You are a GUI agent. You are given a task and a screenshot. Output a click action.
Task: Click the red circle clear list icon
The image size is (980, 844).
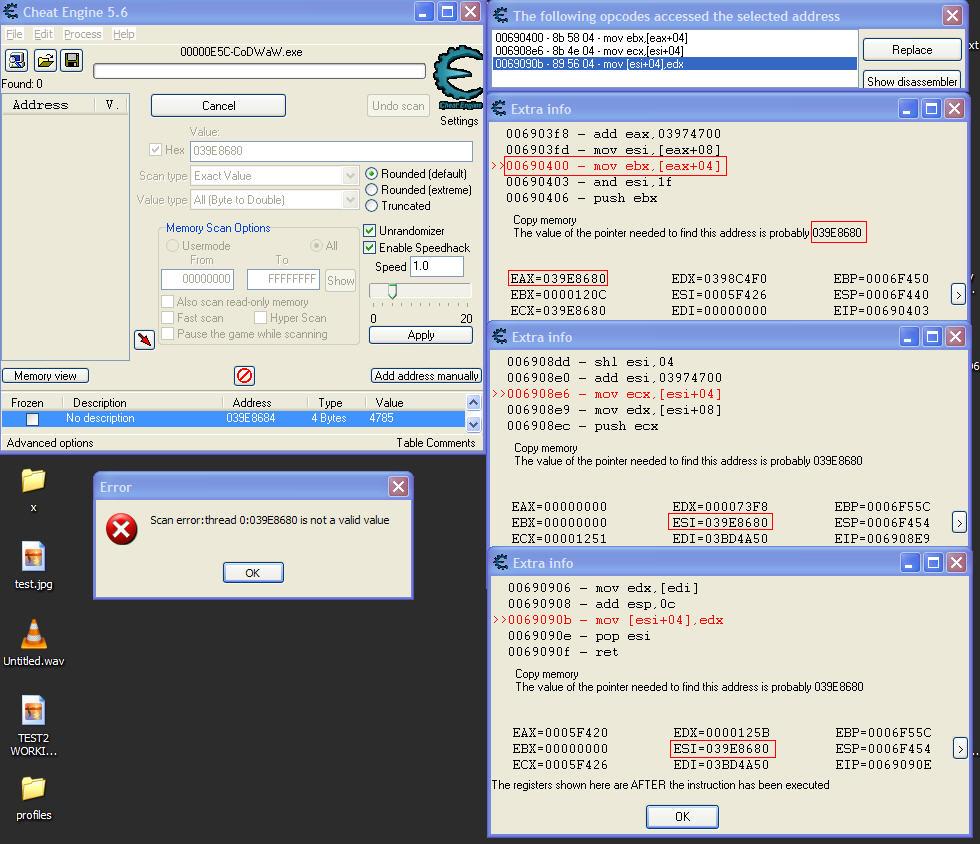pyautogui.click(x=244, y=376)
